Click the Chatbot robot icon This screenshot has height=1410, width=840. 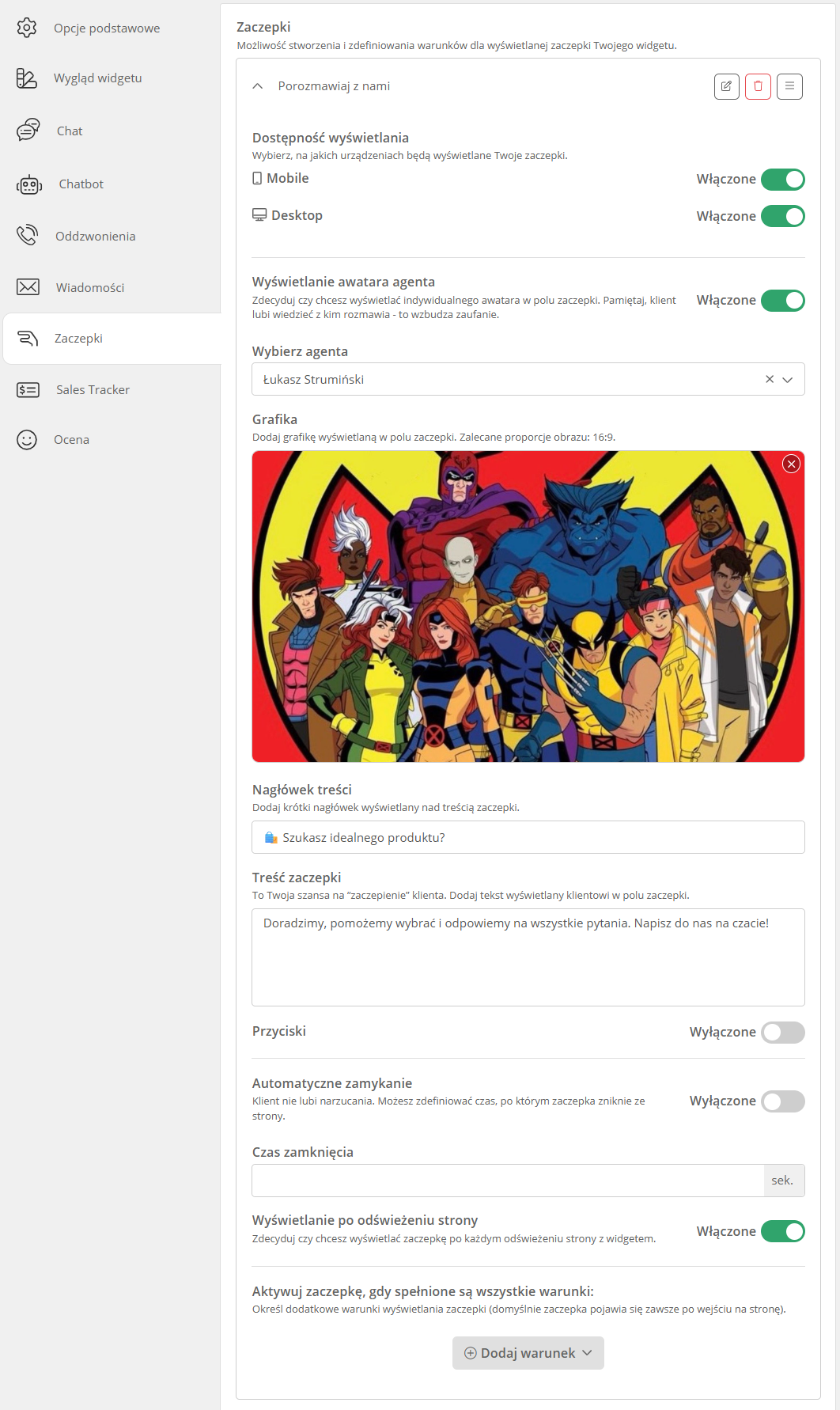click(29, 184)
